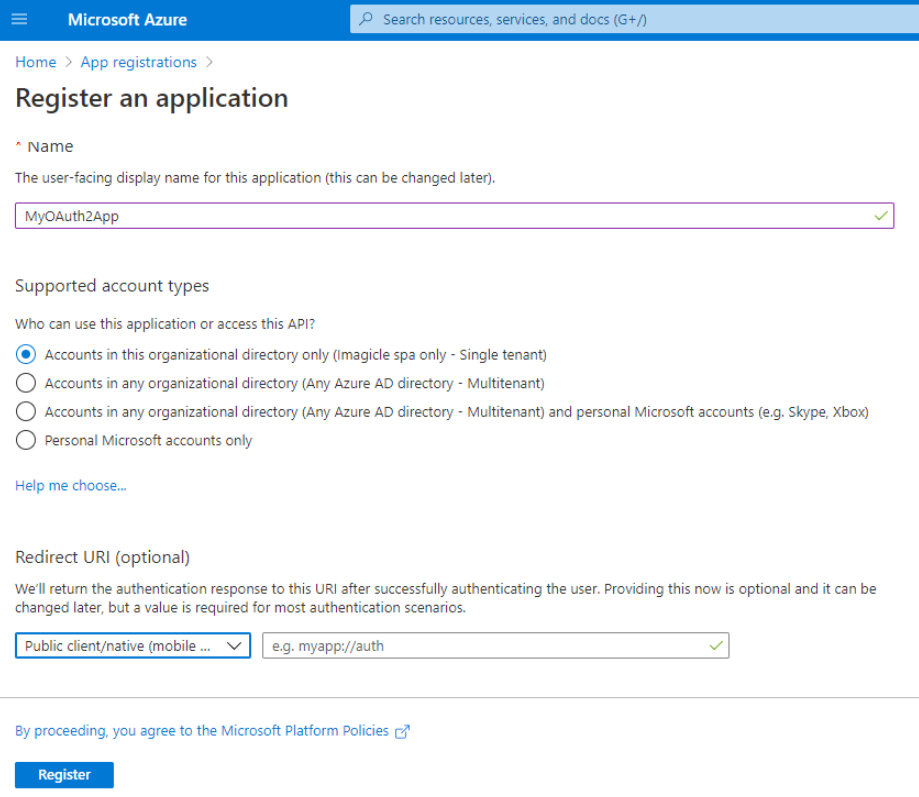The width and height of the screenshot is (919, 797).
Task: Click the search magnifier icon
Action: 367,19
